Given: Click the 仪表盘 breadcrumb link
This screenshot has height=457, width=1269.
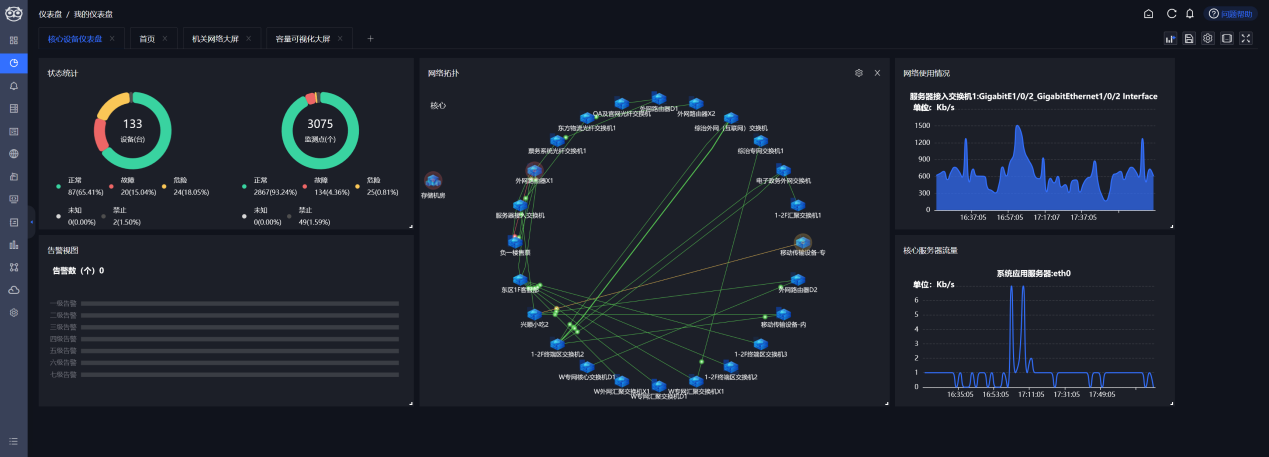Looking at the screenshot, I should tap(49, 14).
